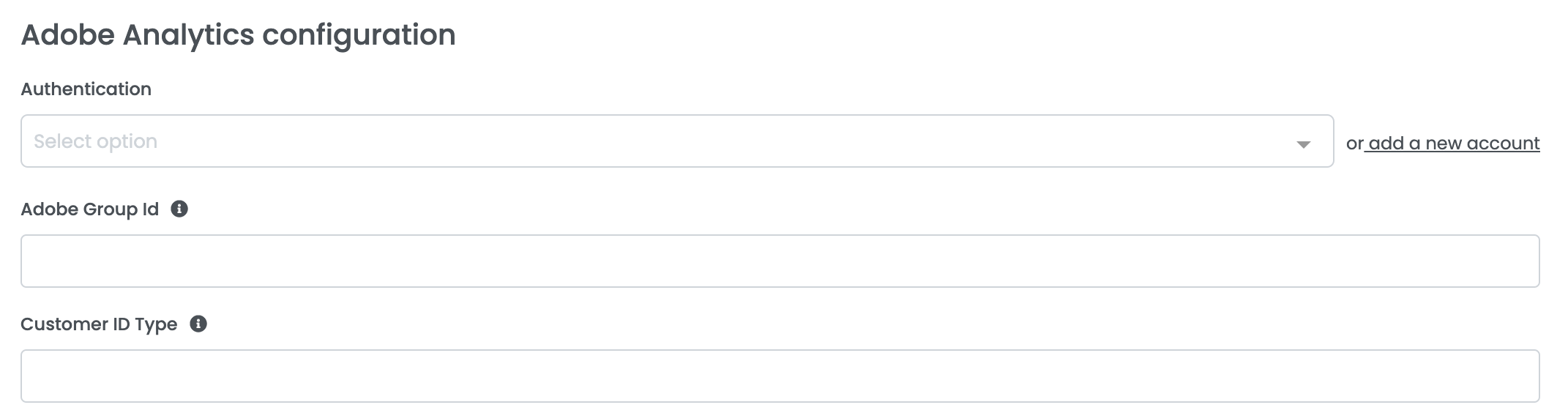
Task: Click the gray caret in the Authentication field
Action: point(1303,144)
